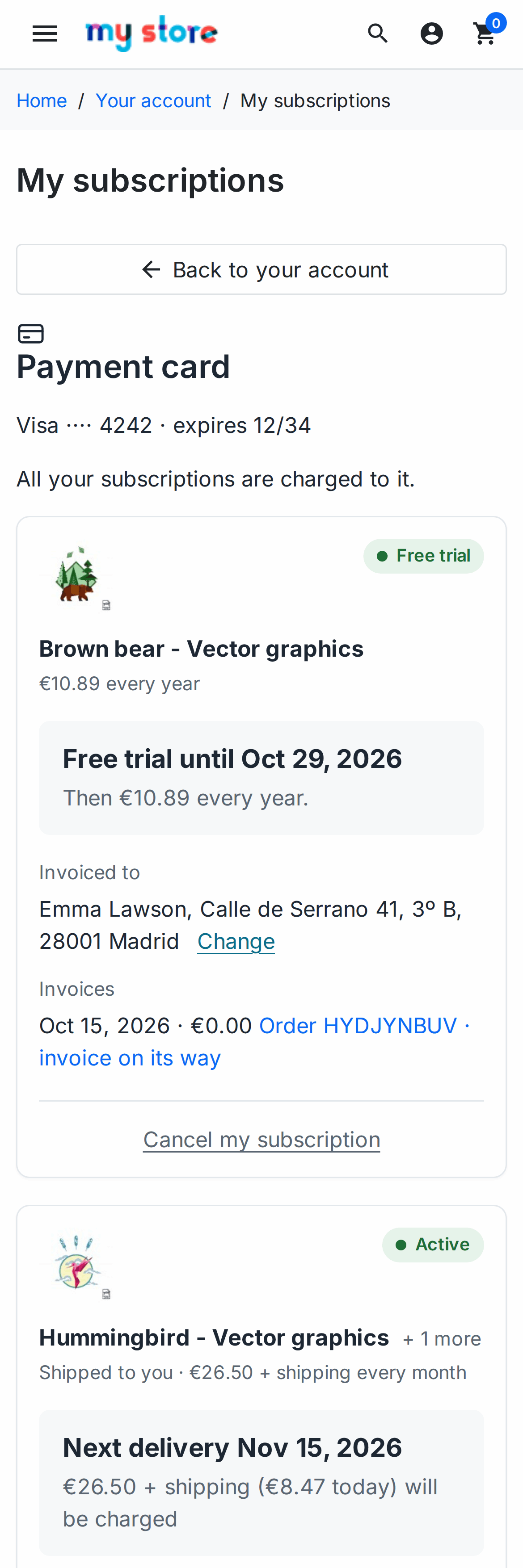Click the Free trial status badge
The width and height of the screenshot is (523, 1568).
424,556
